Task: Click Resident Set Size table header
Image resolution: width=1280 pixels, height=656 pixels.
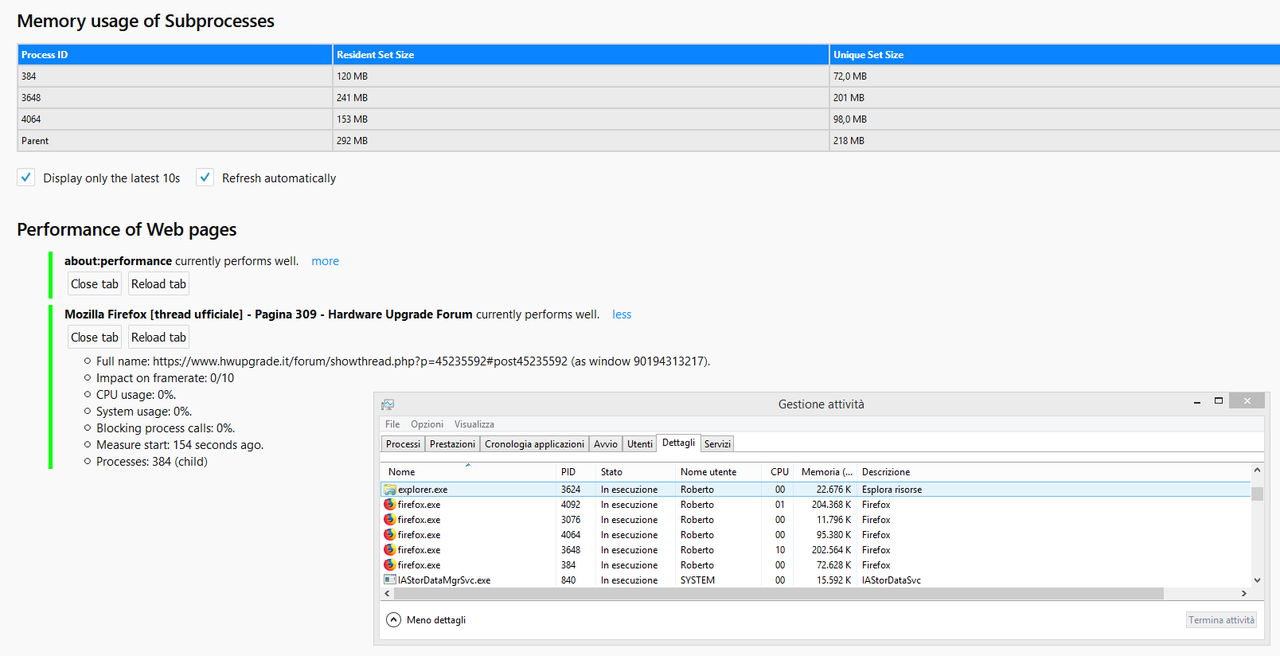Action: tap(581, 55)
